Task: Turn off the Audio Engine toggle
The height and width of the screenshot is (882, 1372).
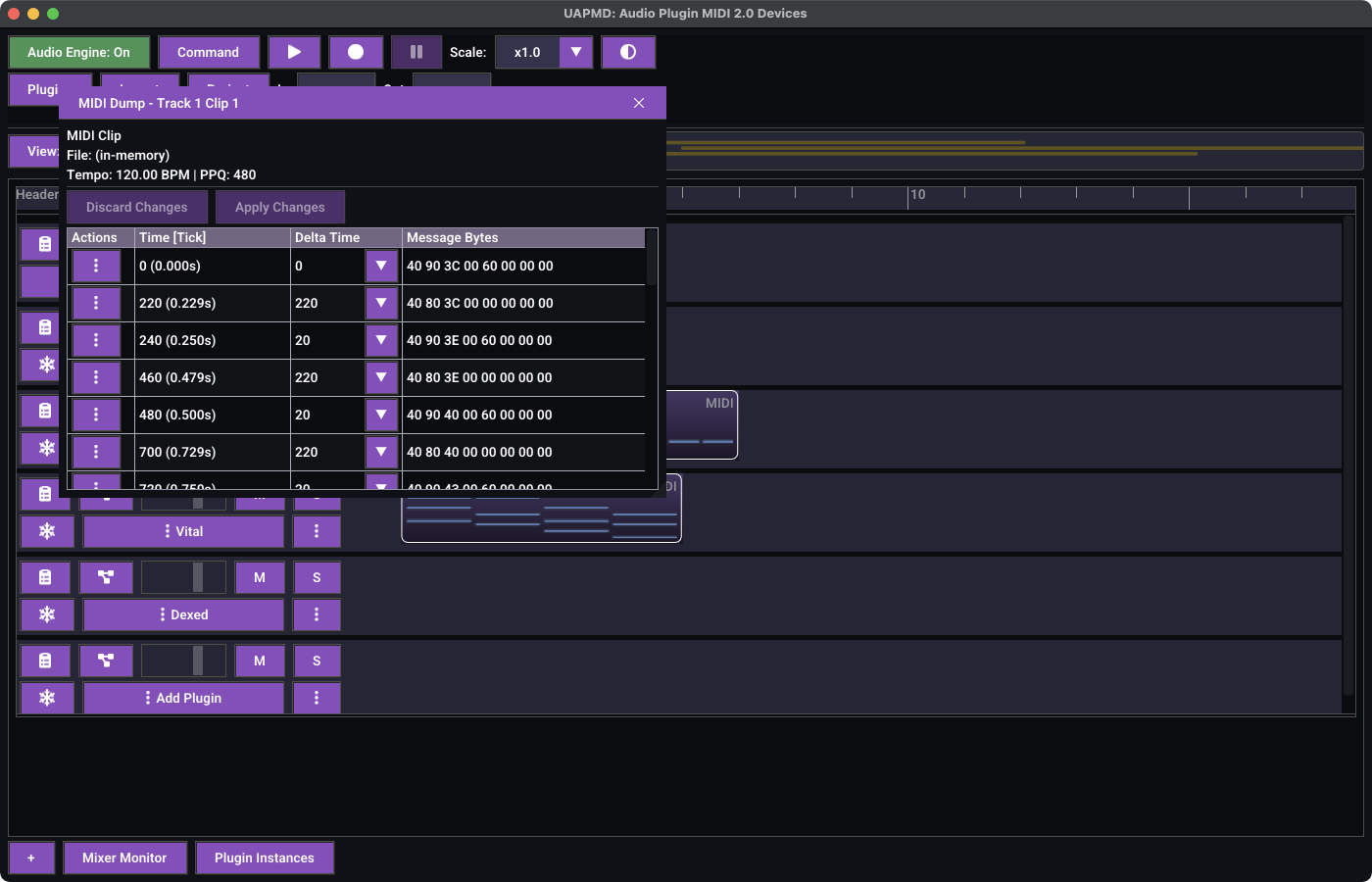Action: tap(79, 52)
